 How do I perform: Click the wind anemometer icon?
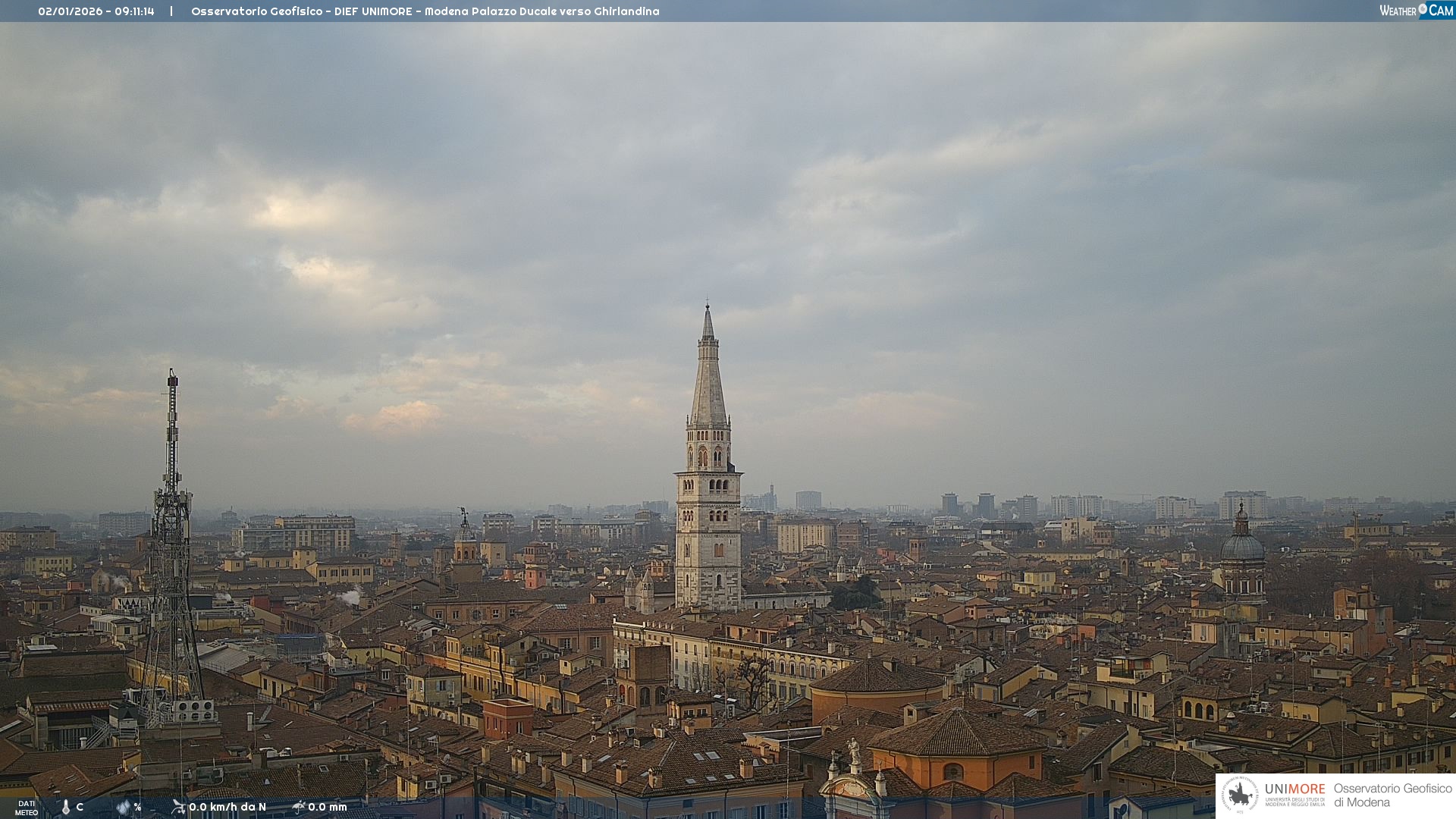tap(178, 807)
